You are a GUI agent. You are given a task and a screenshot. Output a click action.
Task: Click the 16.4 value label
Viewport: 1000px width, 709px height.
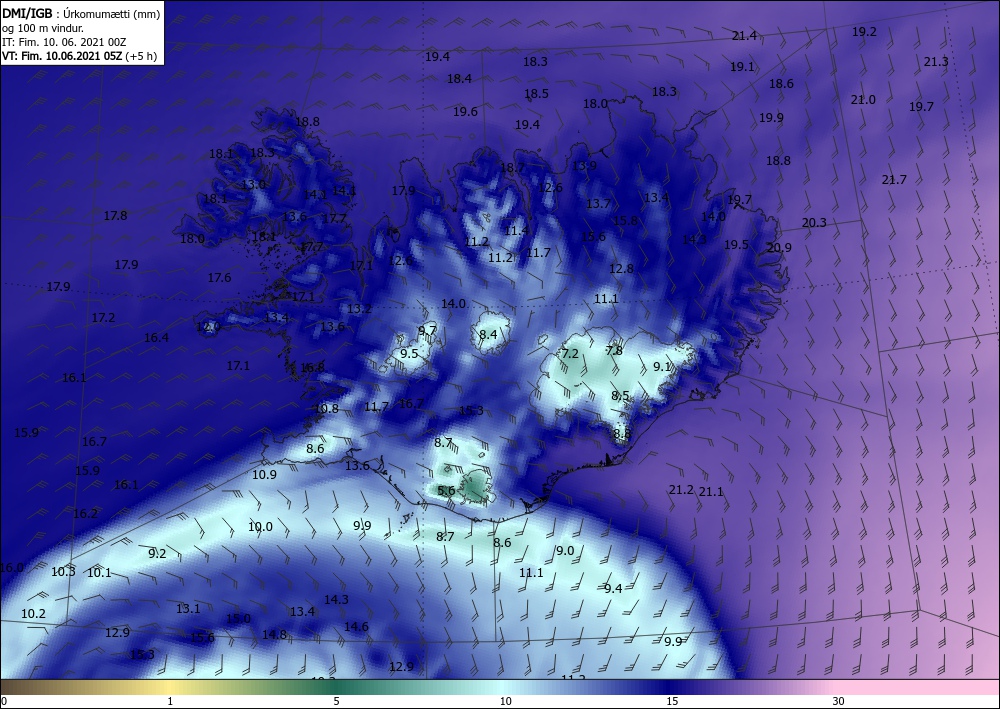coord(156,338)
